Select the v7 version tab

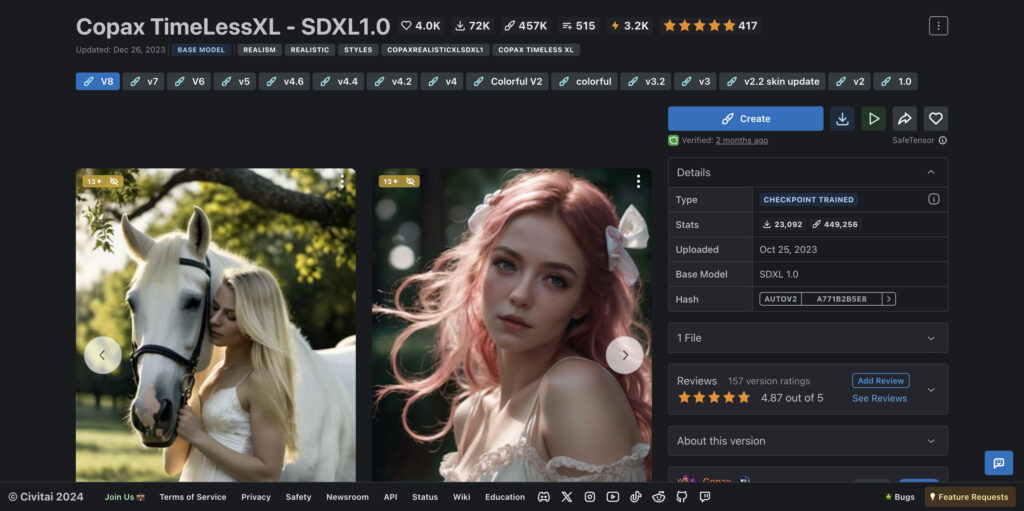click(x=143, y=82)
